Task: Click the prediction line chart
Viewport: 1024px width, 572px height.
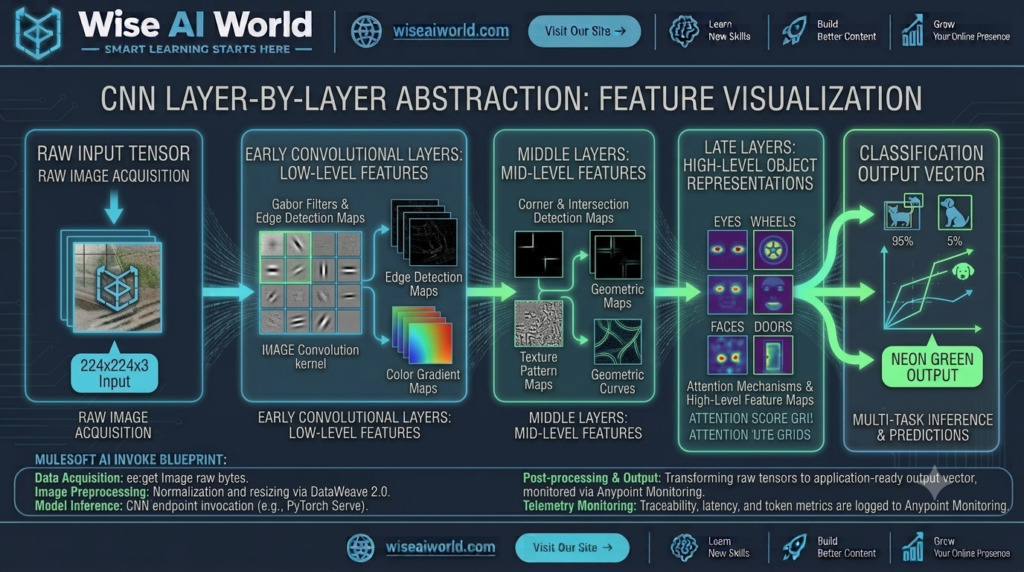Action: point(932,290)
